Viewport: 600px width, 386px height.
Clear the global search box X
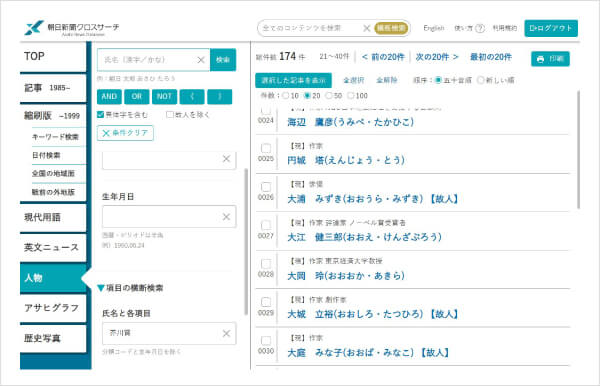click(x=366, y=28)
